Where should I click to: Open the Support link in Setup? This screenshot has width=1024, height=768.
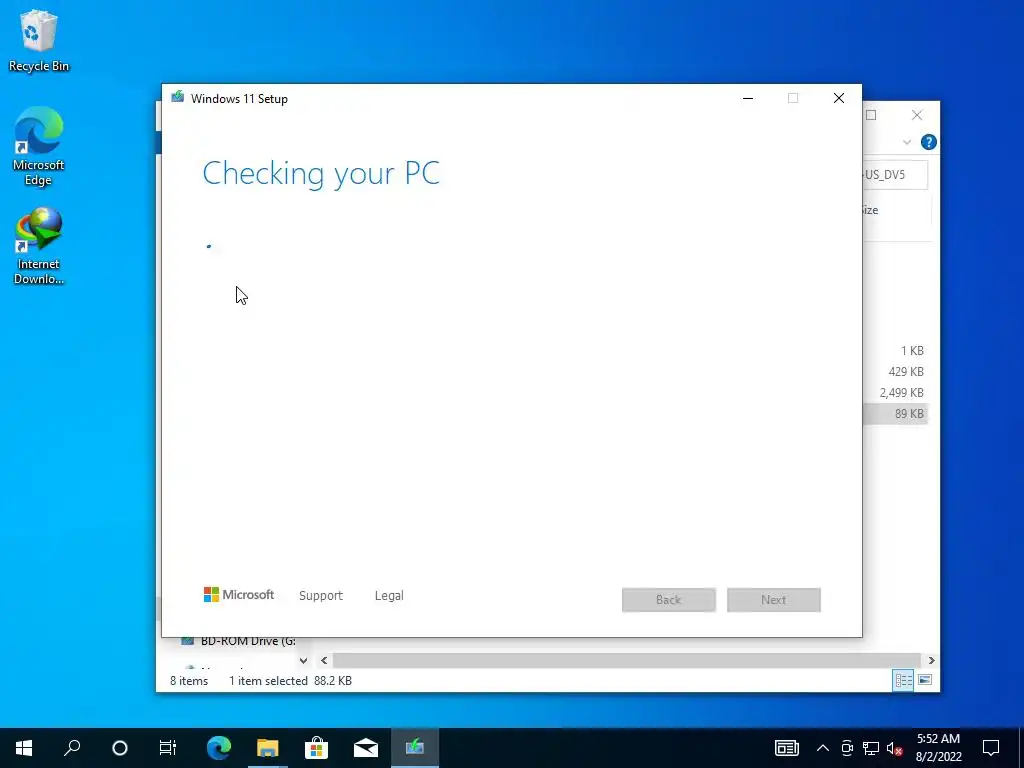coord(321,596)
